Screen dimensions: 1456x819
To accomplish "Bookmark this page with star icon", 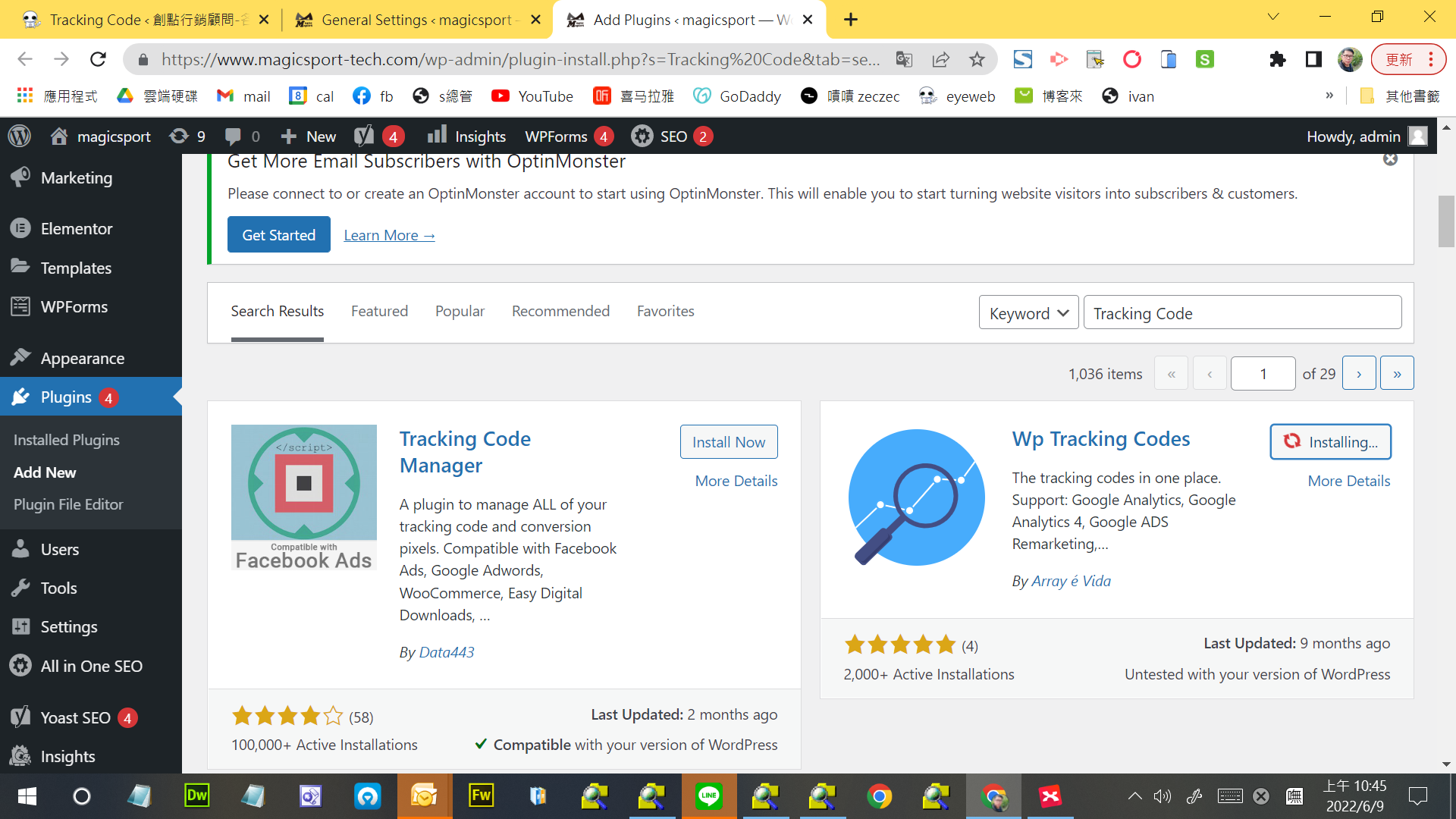I will (x=977, y=59).
